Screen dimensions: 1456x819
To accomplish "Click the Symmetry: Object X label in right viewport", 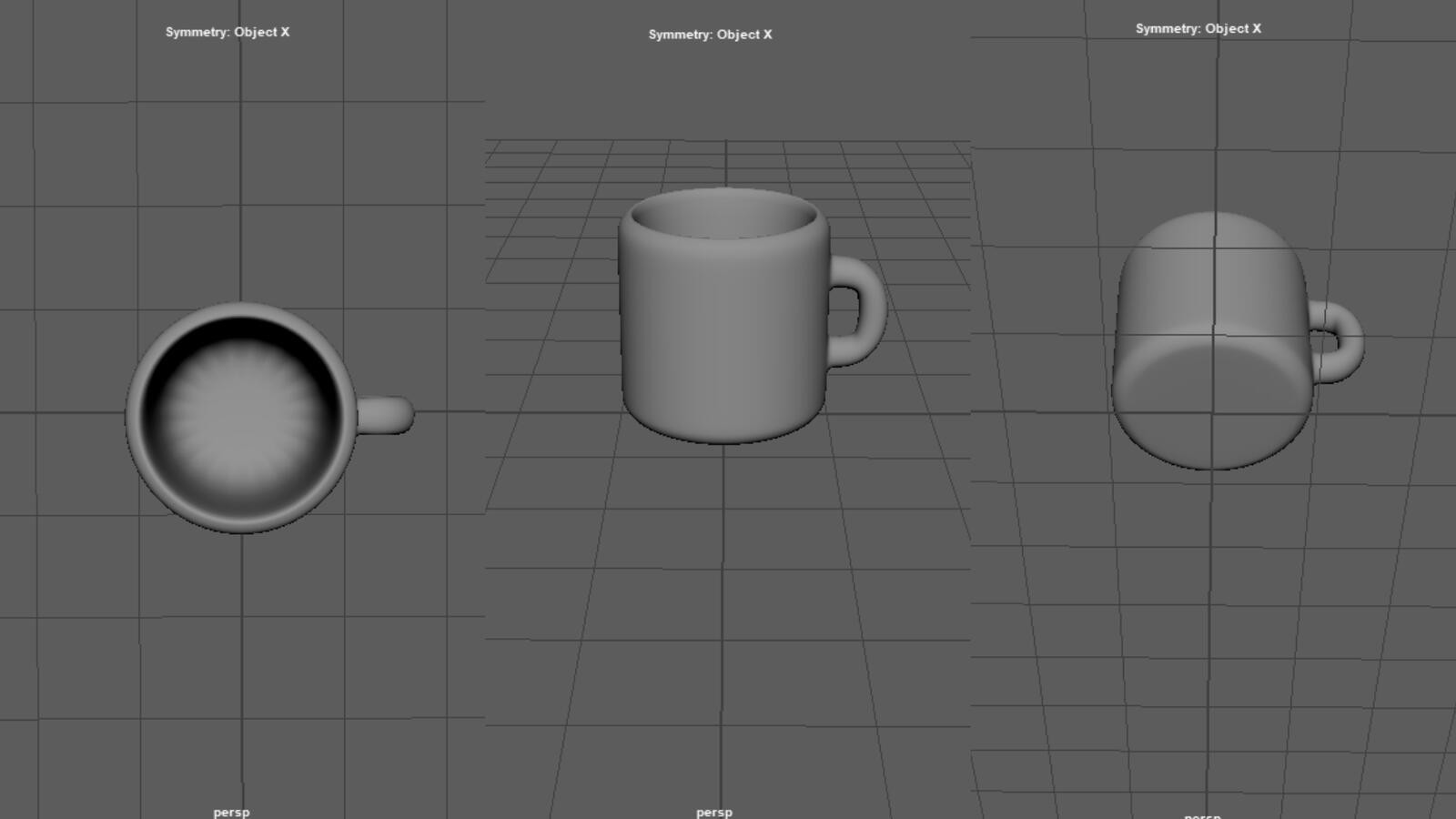I will click(x=1198, y=28).
